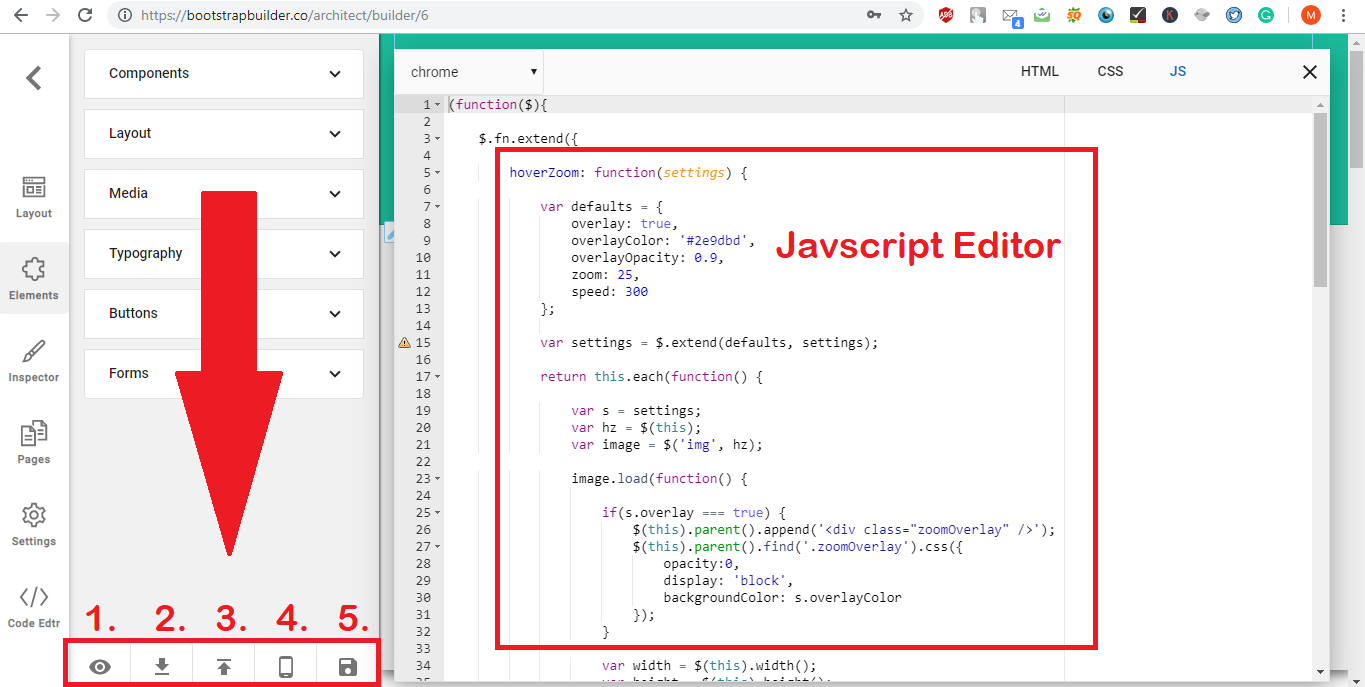This screenshot has width=1365, height=687.
Task: Place cursor on 'overlayColor' line 9
Action: 663,240
